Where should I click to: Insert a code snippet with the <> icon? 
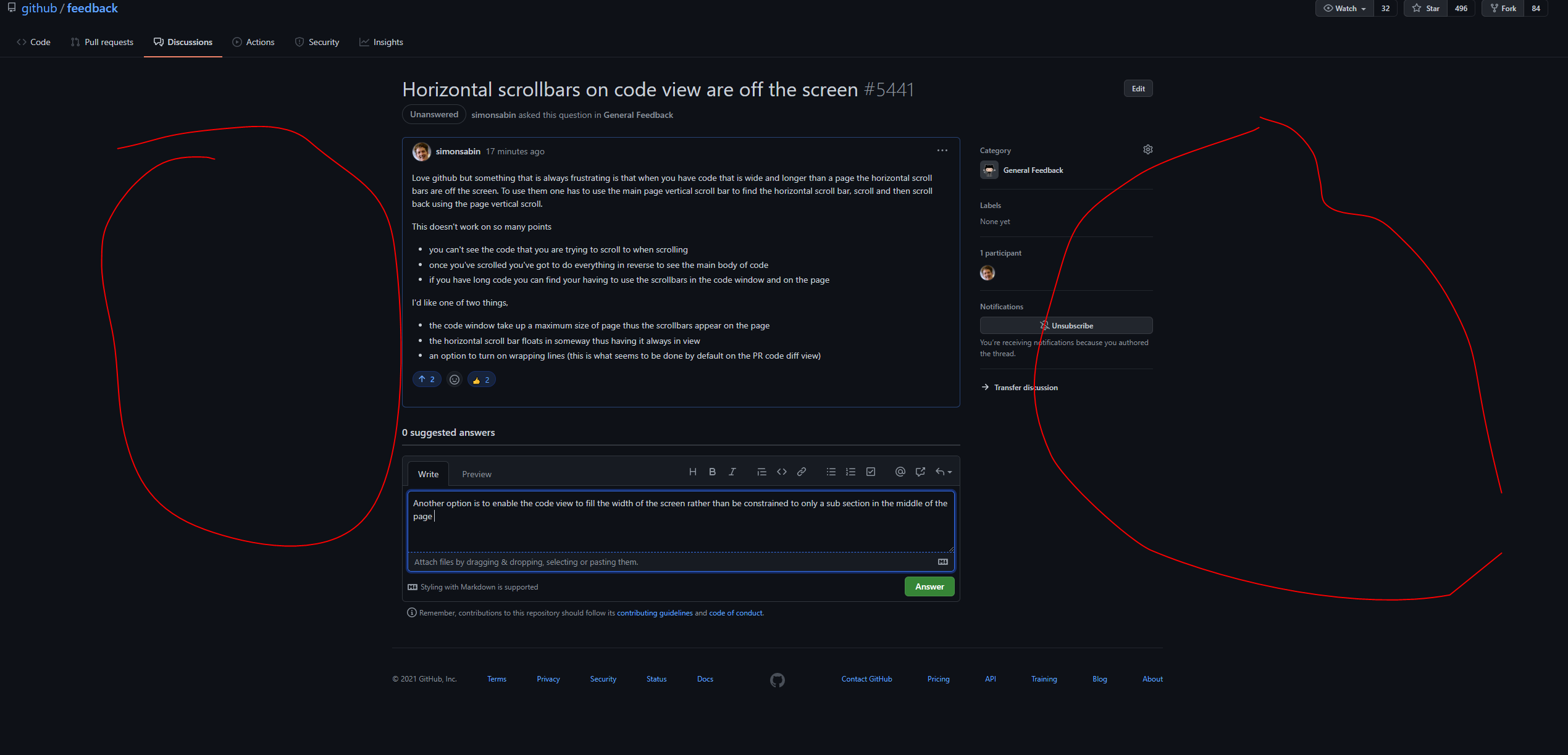[x=781, y=472]
